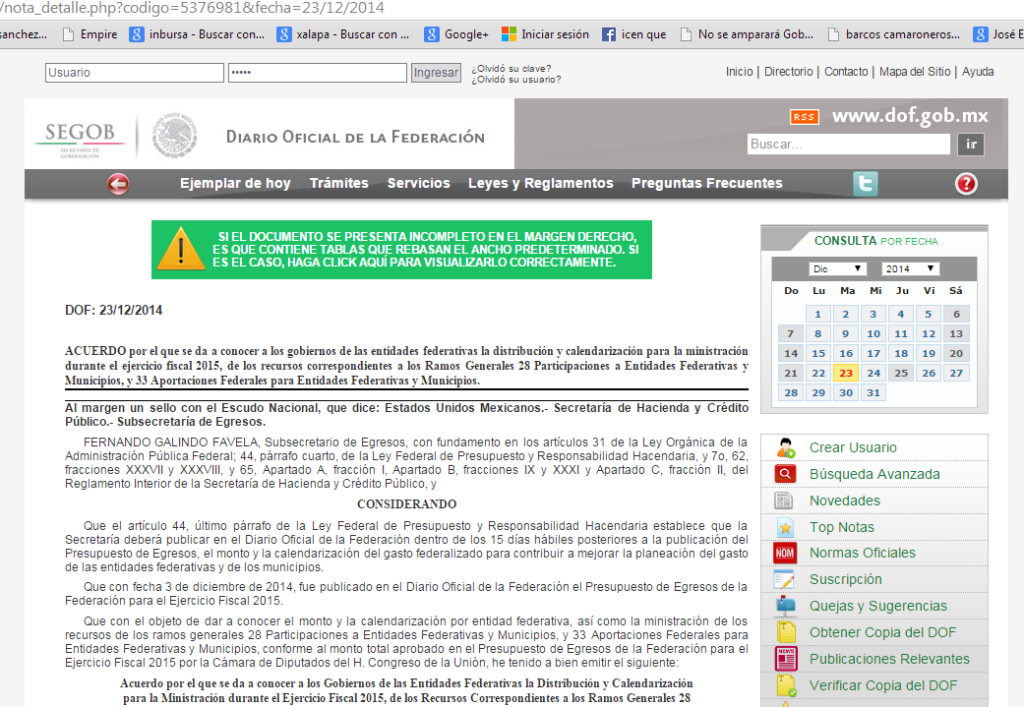Click the Ingresar login button

(x=436, y=72)
